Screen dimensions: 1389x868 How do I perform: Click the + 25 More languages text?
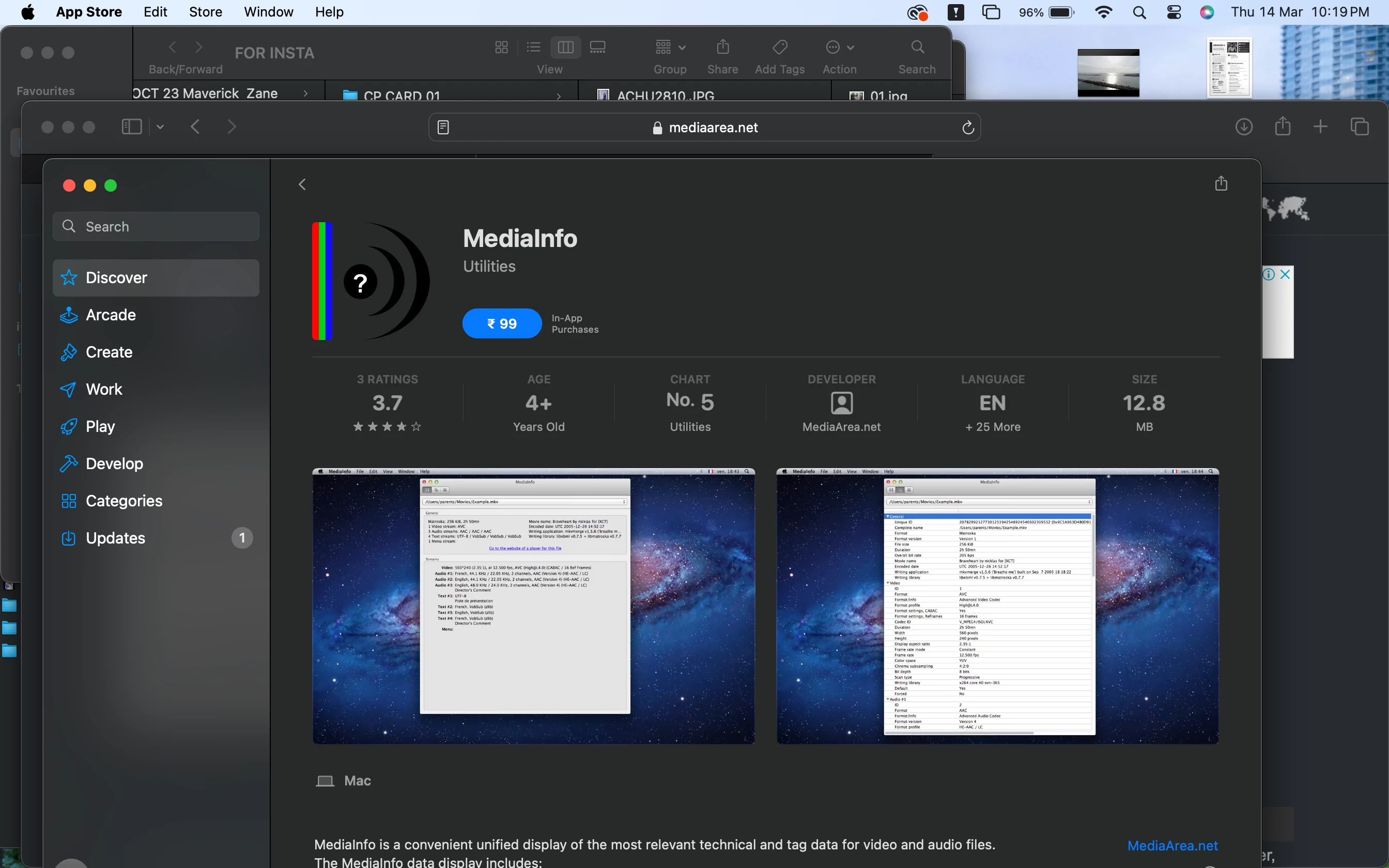993,427
